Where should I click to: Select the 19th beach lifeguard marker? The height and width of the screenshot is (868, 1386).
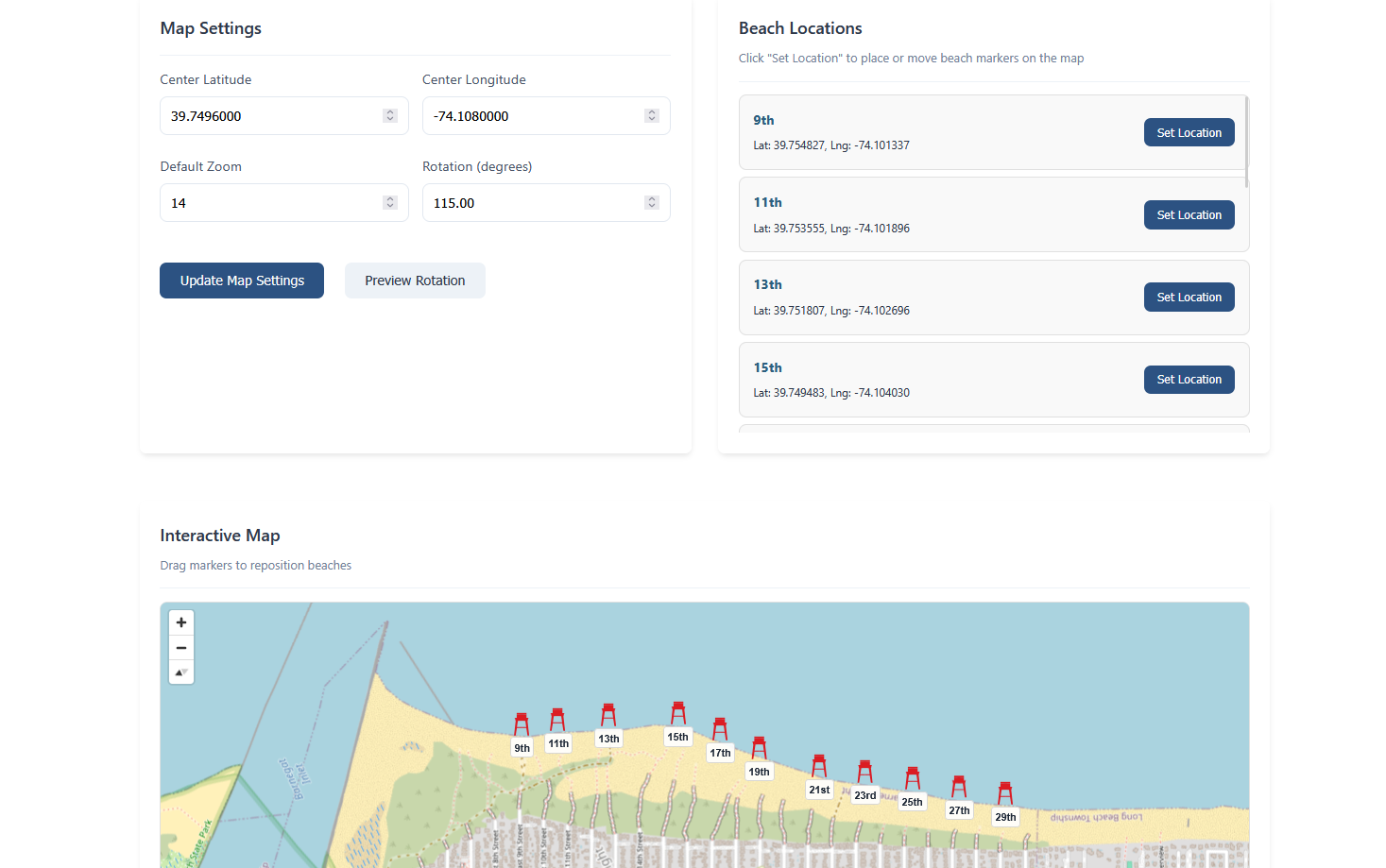[x=759, y=747]
